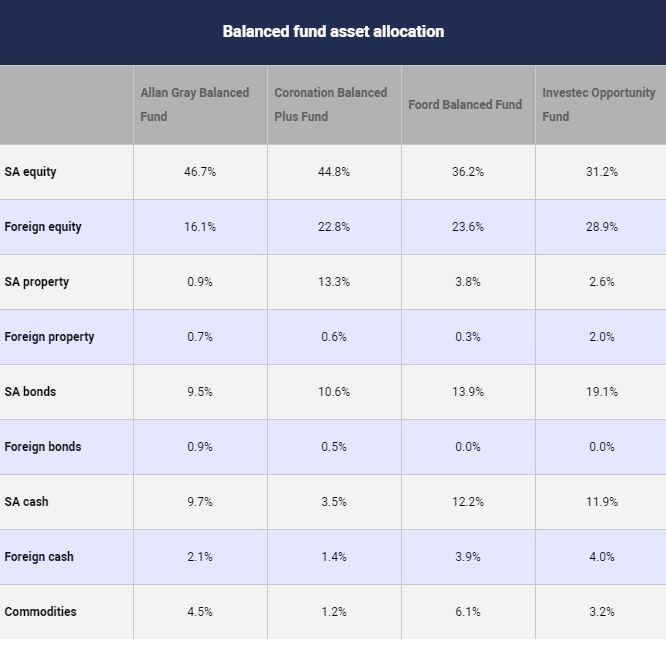Select the Coronation Balanced Plus Fund header
This screenshot has height=645, width=666.
(330, 104)
